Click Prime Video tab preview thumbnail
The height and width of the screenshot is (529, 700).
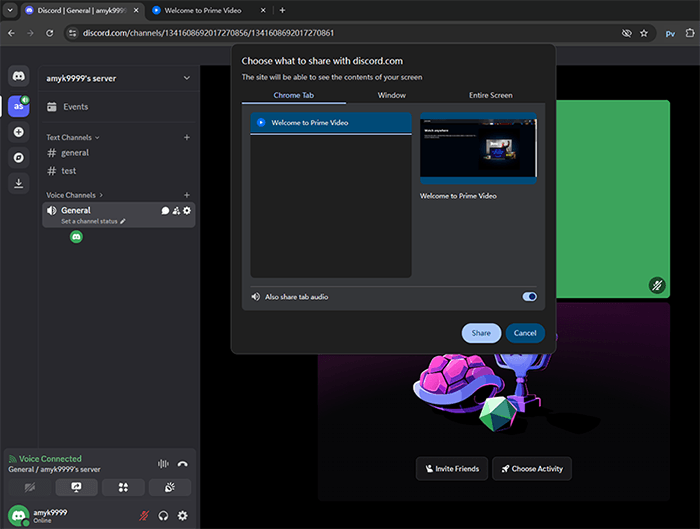478,148
